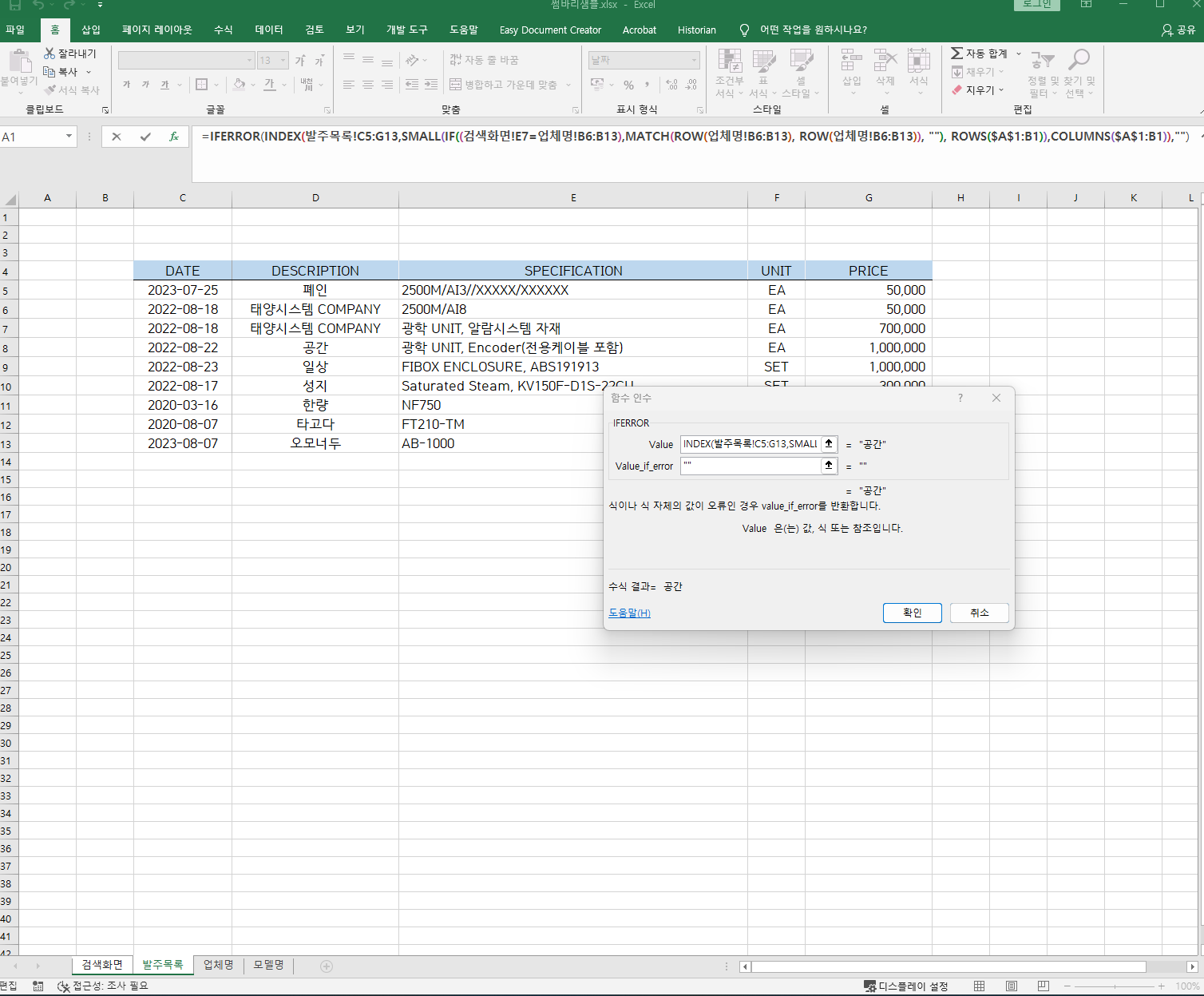
Task: Click the percent style icon
Action: (629, 85)
